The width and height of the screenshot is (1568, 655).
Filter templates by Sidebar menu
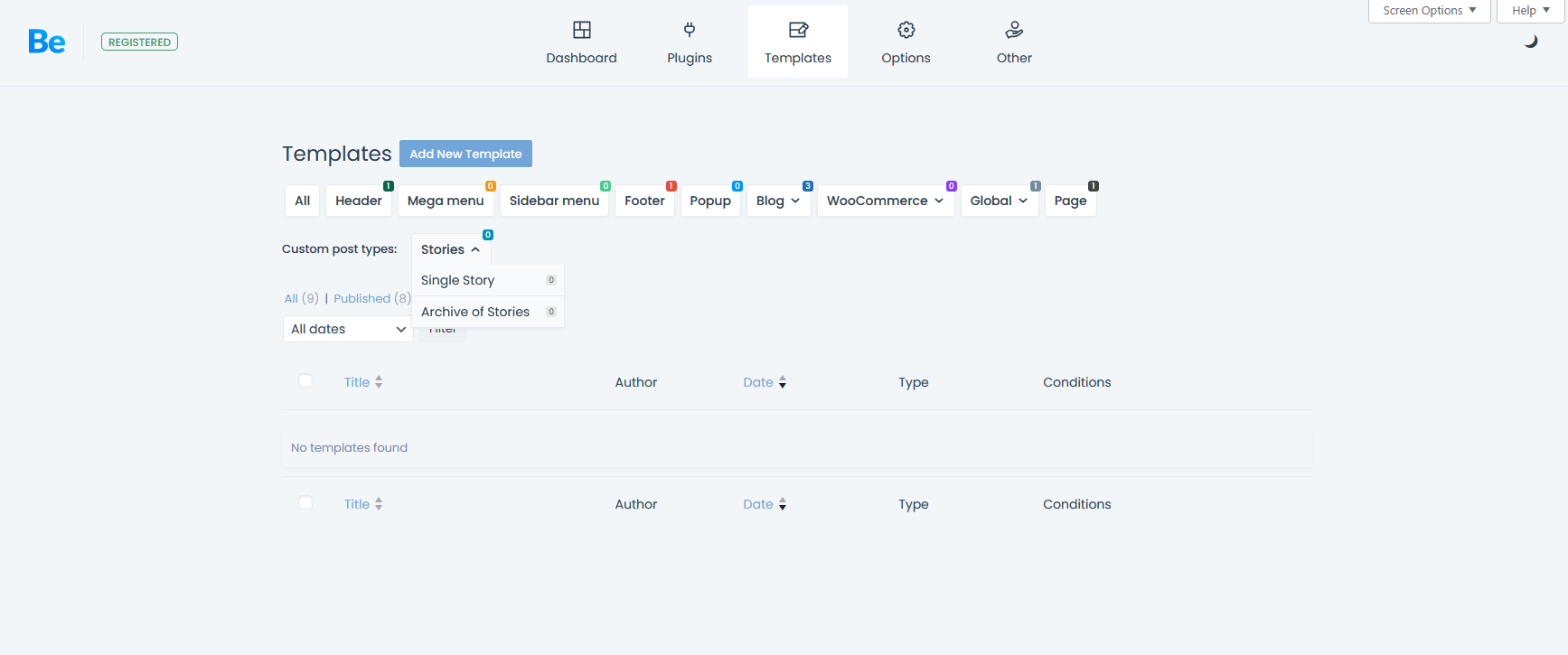[554, 201]
